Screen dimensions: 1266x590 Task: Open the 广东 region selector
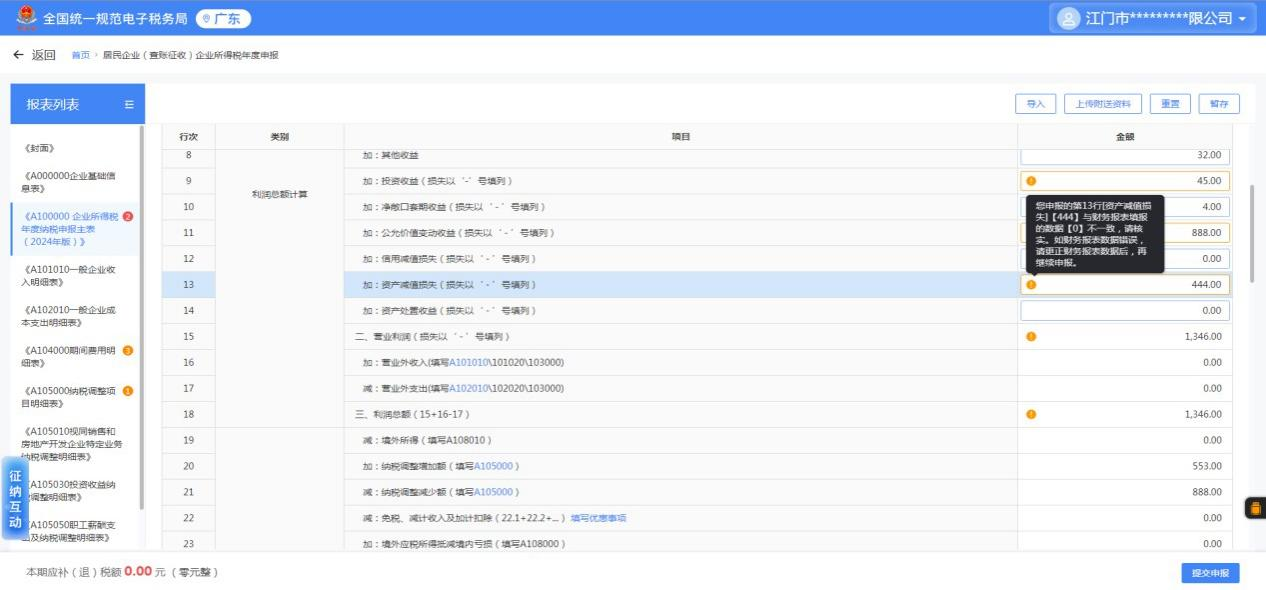223,19
